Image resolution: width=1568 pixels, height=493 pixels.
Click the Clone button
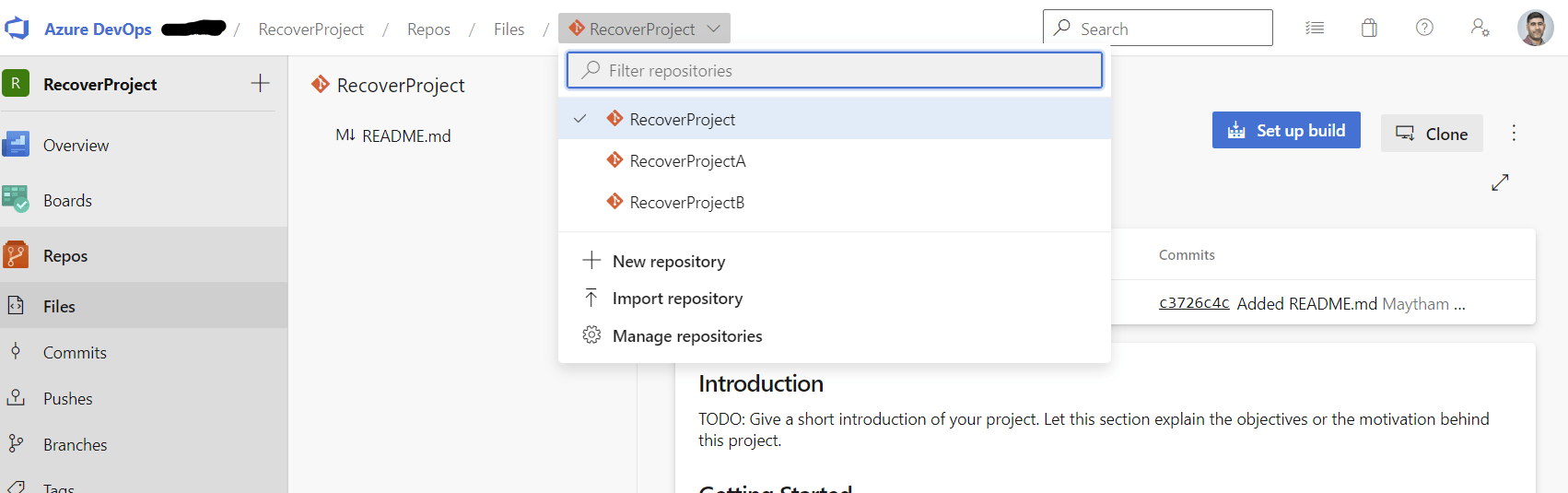tap(1432, 134)
